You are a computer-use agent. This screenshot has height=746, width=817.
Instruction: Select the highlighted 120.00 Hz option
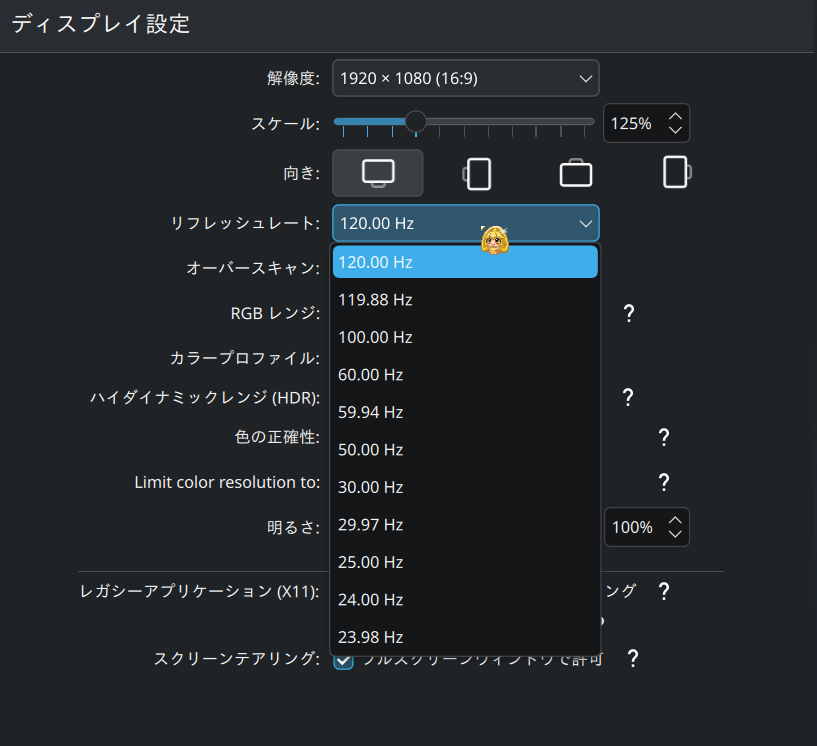[465, 261]
